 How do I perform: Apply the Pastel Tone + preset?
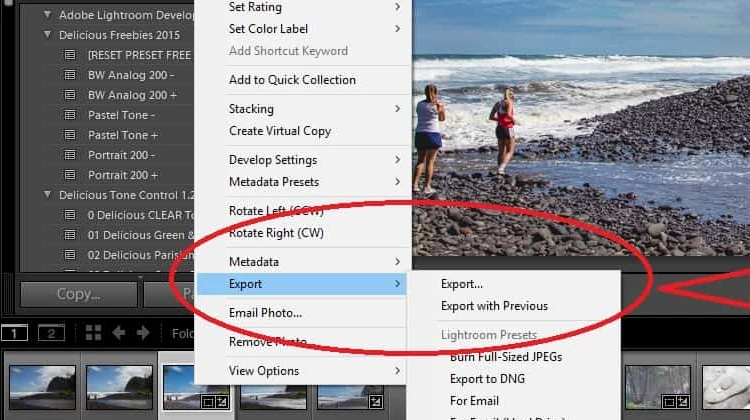[123, 135]
